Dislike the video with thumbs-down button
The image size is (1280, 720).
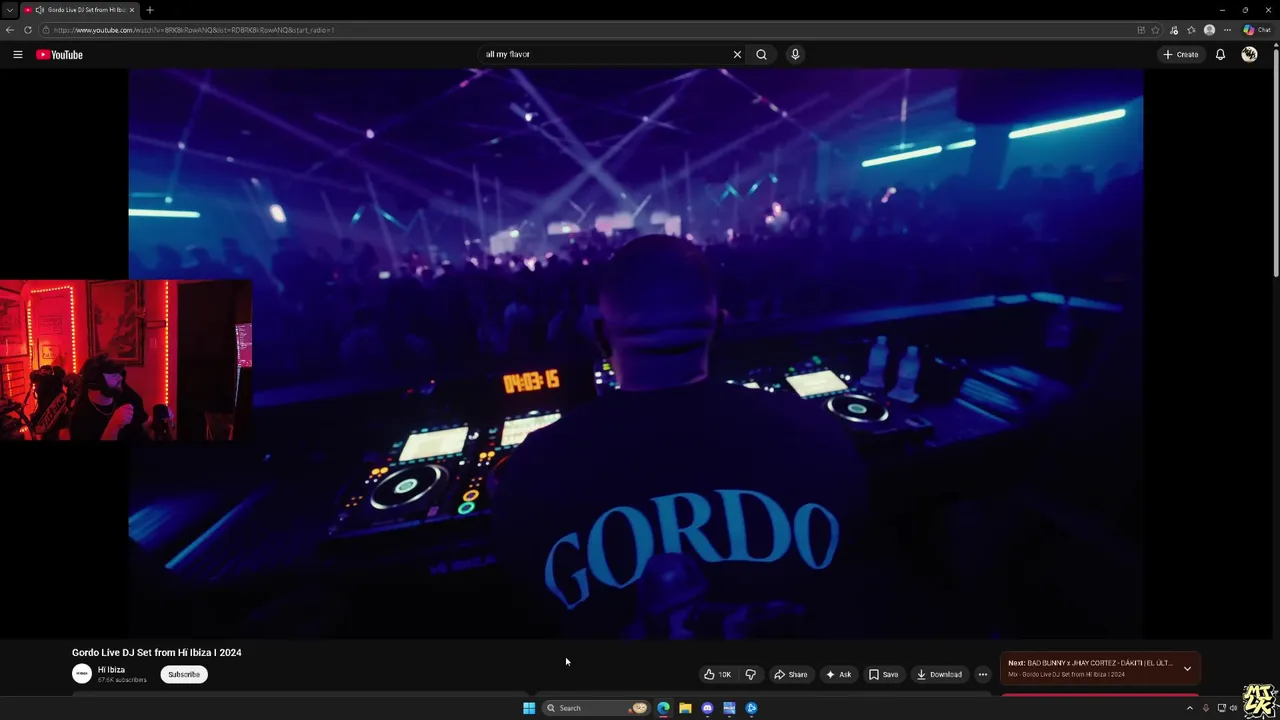coord(750,674)
